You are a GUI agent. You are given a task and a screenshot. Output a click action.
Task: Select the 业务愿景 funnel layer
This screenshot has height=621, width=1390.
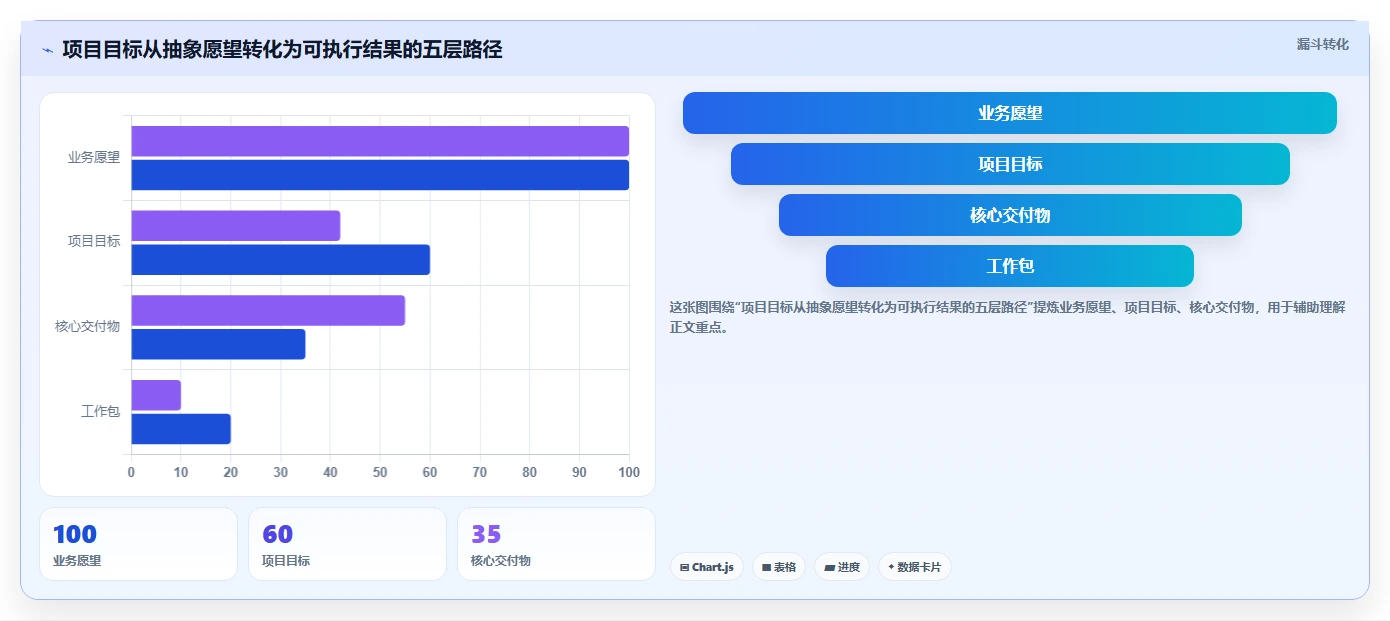click(1010, 113)
